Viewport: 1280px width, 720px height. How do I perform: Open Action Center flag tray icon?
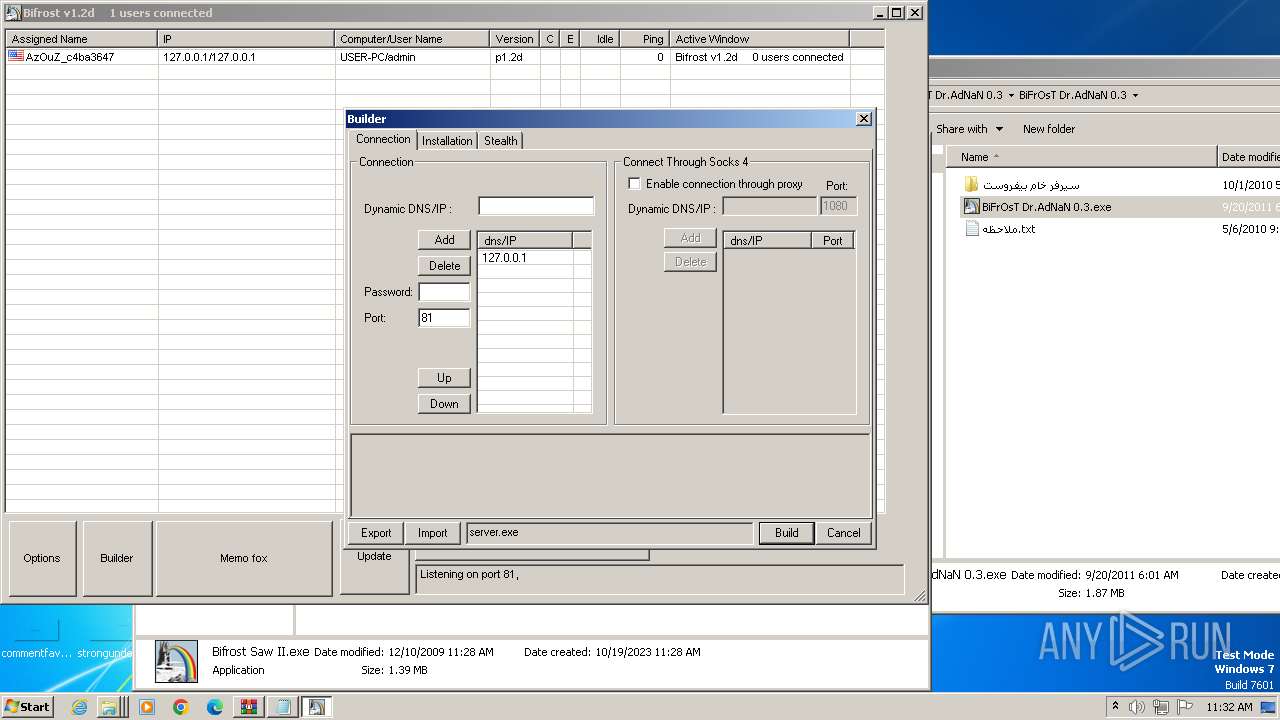(x=1183, y=707)
